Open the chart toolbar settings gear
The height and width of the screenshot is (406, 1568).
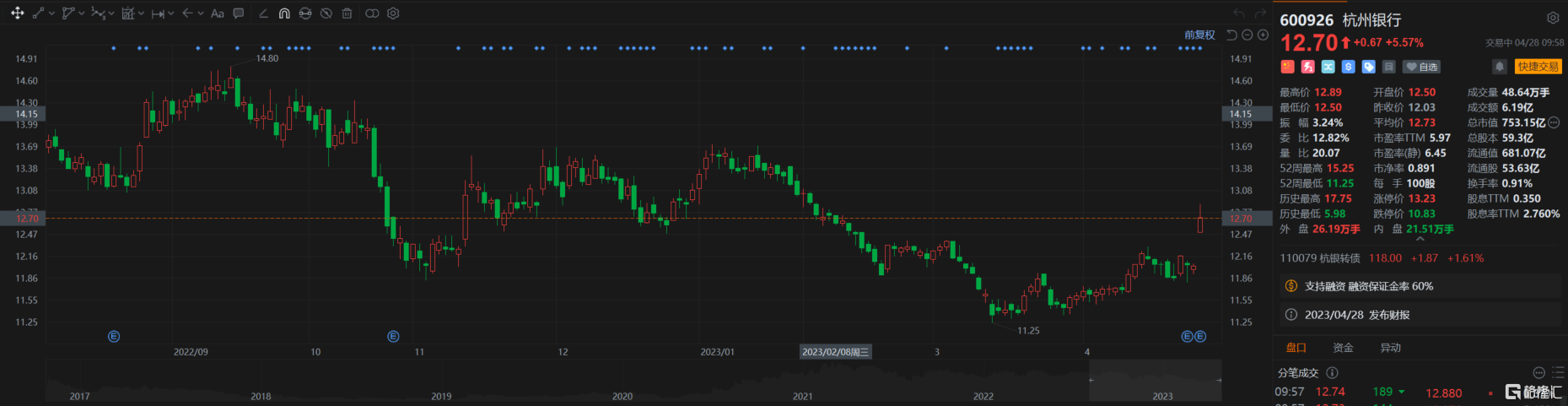click(393, 14)
